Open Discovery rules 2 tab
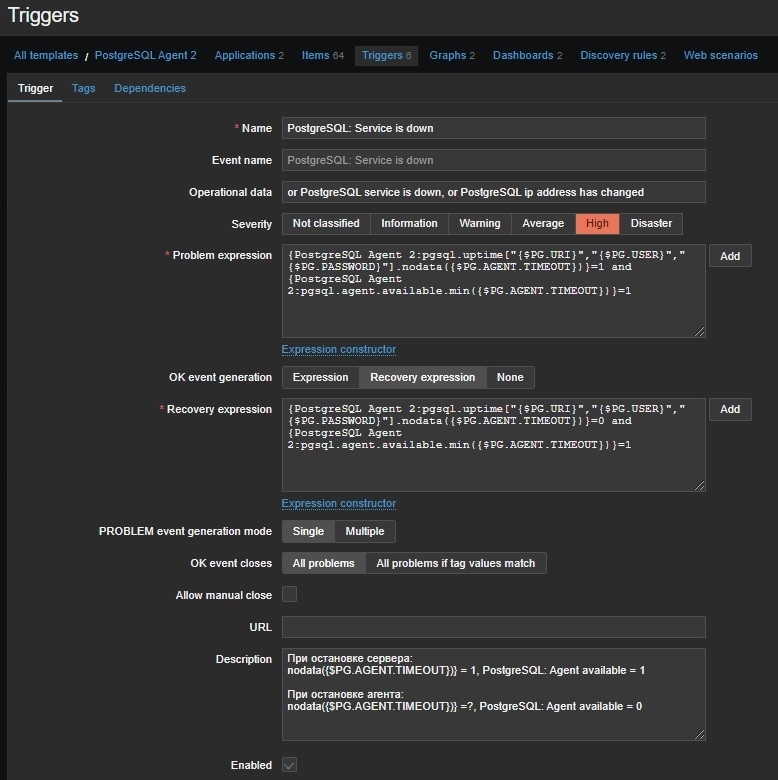This screenshot has width=778, height=780. tap(623, 55)
